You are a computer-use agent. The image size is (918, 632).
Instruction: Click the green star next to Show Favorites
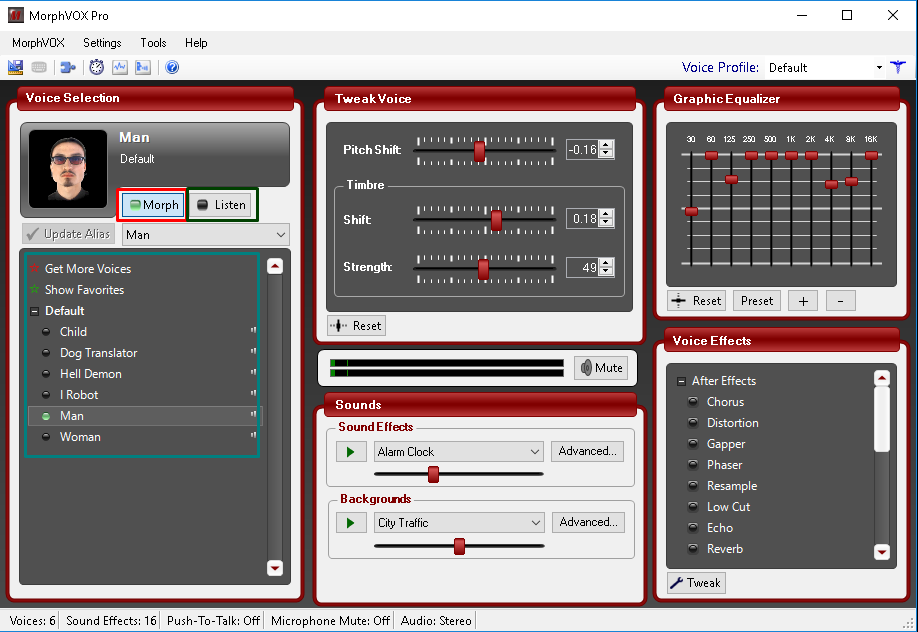click(x=34, y=289)
